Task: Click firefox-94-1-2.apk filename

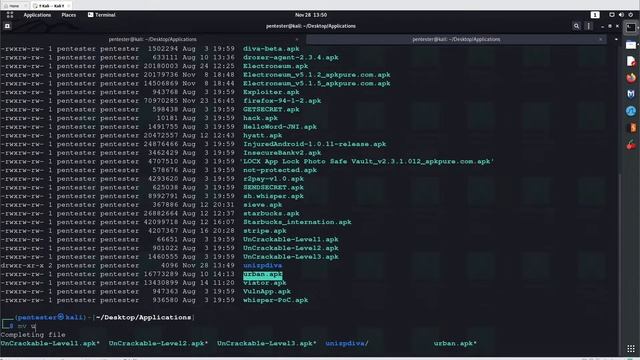Action: click(282, 101)
